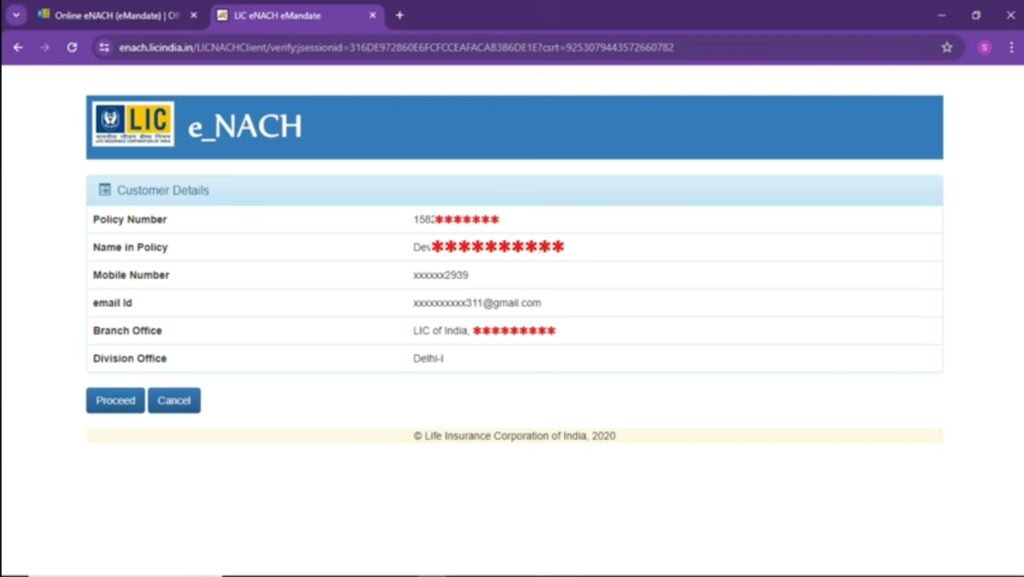Go back using browser back arrow
Viewport: 1024px width, 577px height.
tap(18, 48)
